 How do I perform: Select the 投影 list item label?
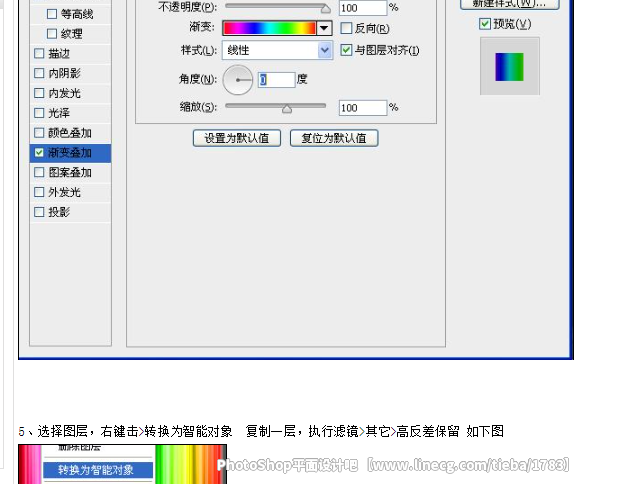click(59, 212)
